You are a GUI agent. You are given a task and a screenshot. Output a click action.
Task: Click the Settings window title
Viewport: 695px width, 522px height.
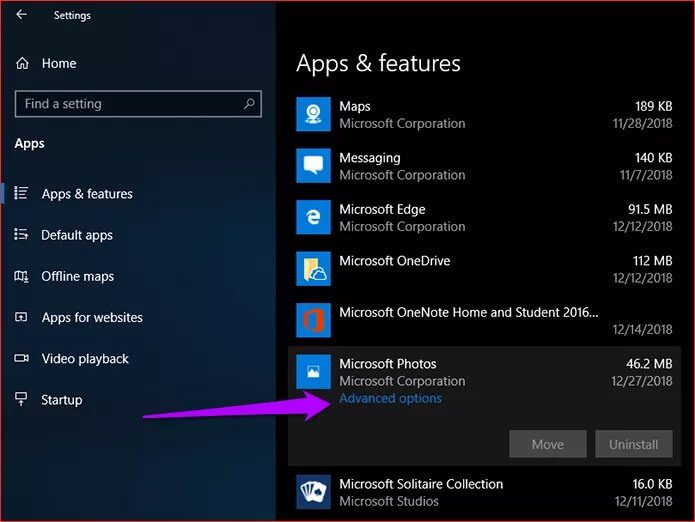pos(72,15)
